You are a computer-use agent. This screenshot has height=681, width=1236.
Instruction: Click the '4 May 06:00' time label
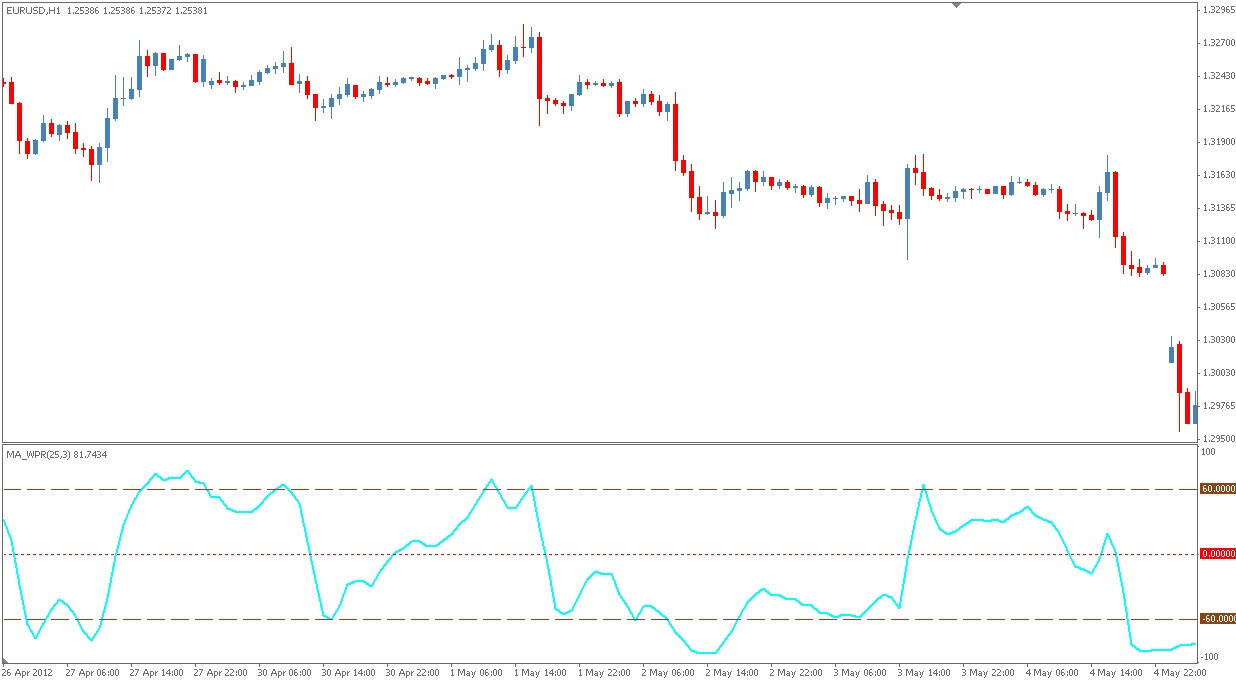click(x=1054, y=673)
